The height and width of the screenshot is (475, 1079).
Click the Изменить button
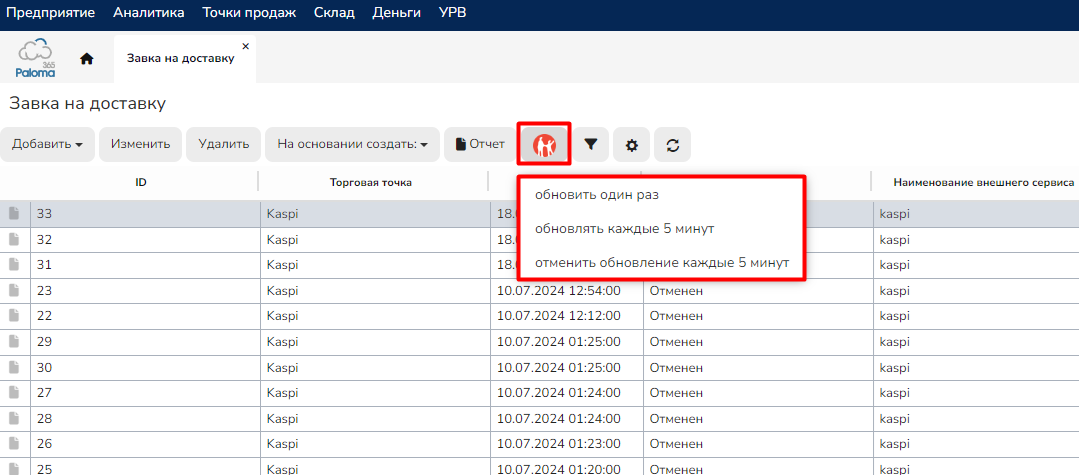click(x=140, y=144)
